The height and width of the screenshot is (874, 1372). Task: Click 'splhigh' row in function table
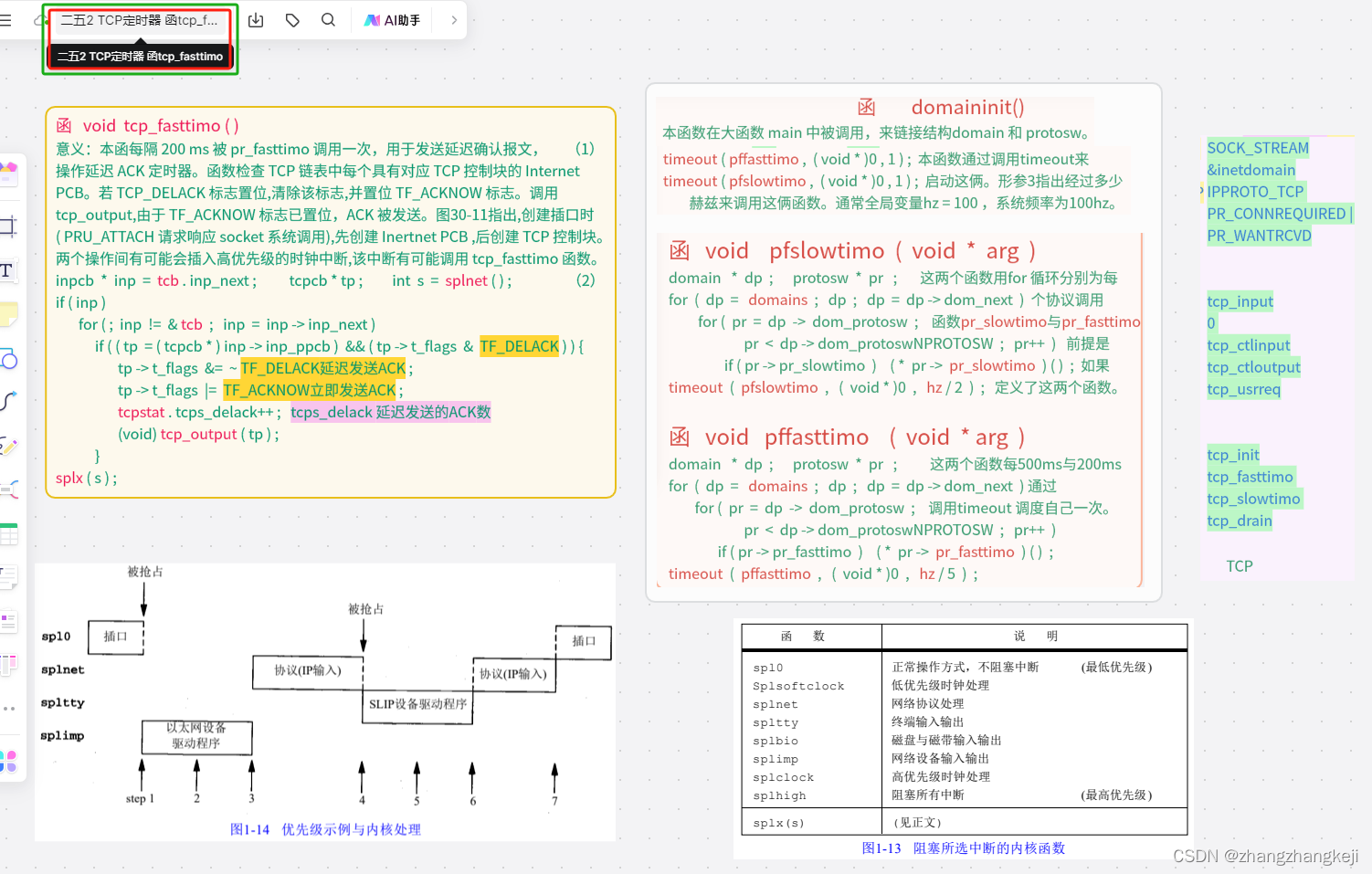click(x=964, y=795)
